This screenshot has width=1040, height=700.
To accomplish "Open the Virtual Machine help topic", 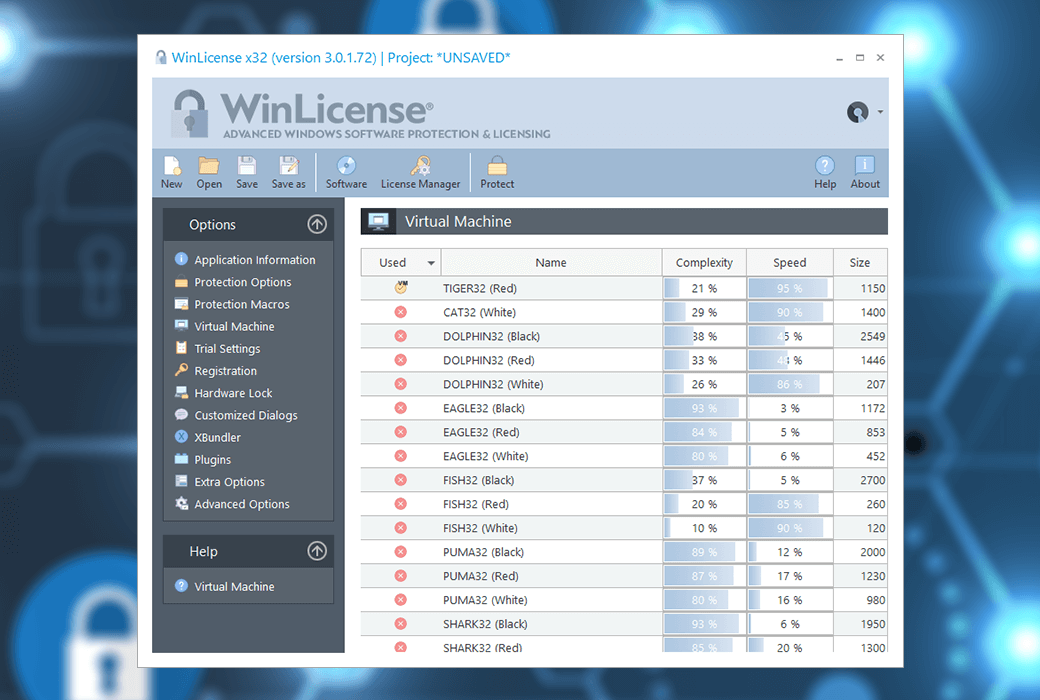I will [x=233, y=586].
